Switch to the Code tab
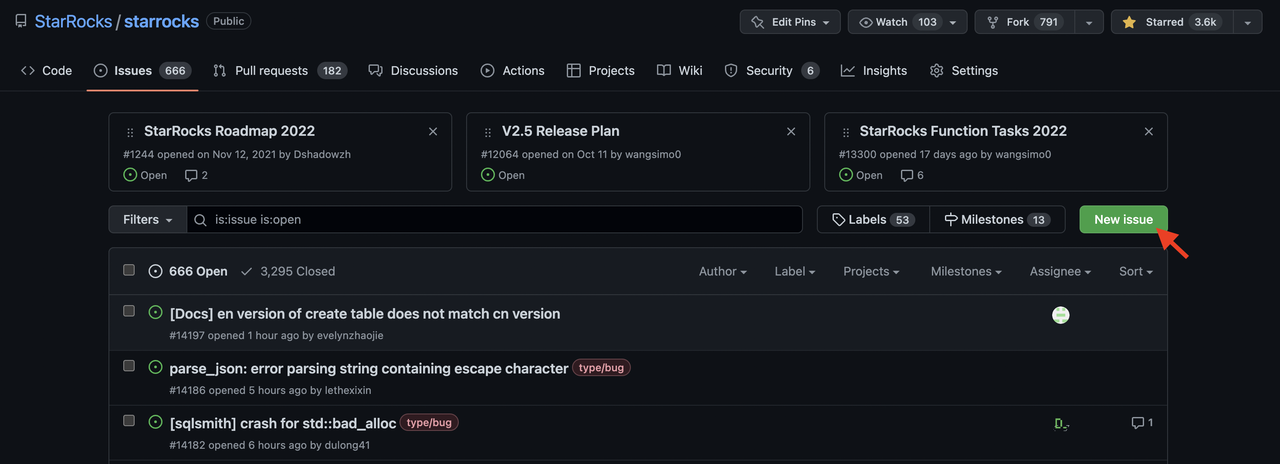Image resolution: width=1280 pixels, height=464 pixels. click(x=46, y=70)
